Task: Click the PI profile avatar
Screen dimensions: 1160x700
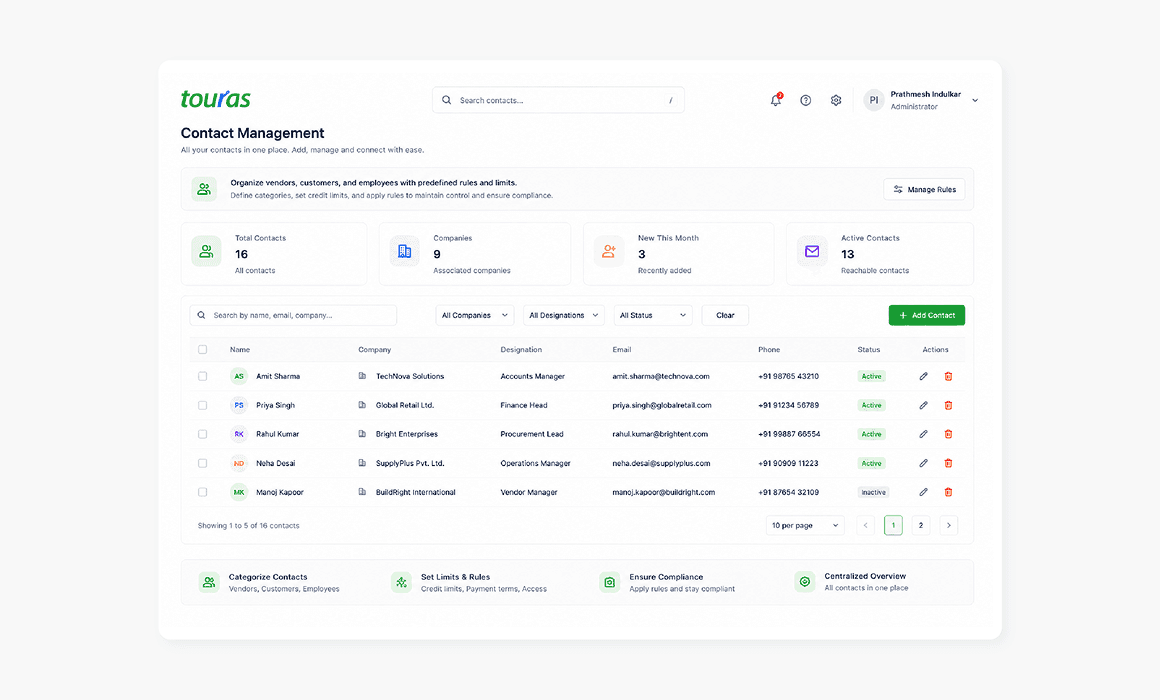Action: [874, 100]
